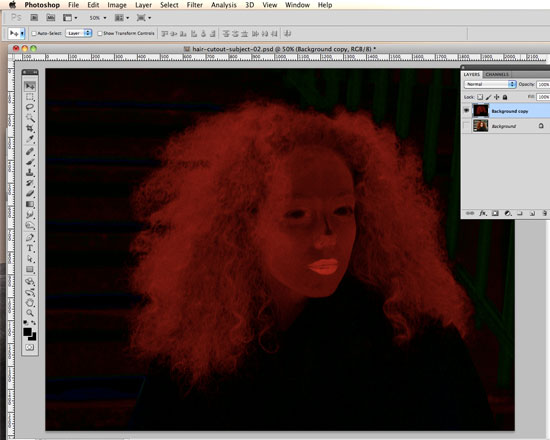This screenshot has height=440, width=550.
Task: Select the Quick Selection wand tool
Action: 30,118
